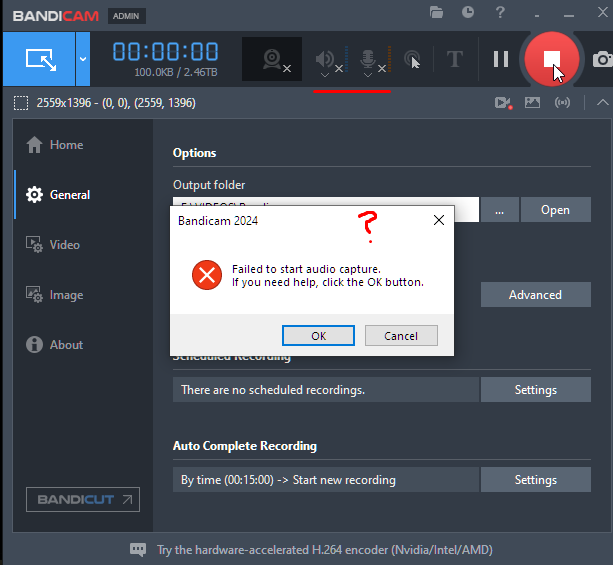Viewport: 613px width, 565px height.
Task: Confirm the error dialog with OK
Action: click(x=318, y=335)
